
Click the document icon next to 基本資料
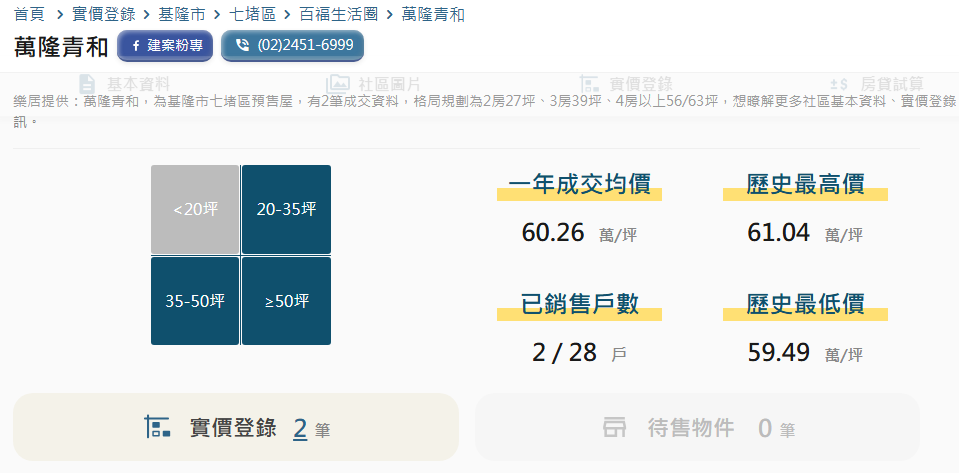click(x=87, y=84)
